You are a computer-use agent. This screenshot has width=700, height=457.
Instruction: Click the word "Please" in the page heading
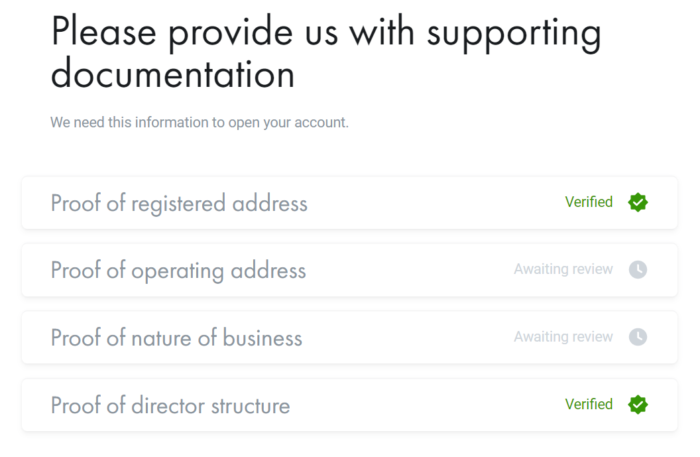click(106, 33)
